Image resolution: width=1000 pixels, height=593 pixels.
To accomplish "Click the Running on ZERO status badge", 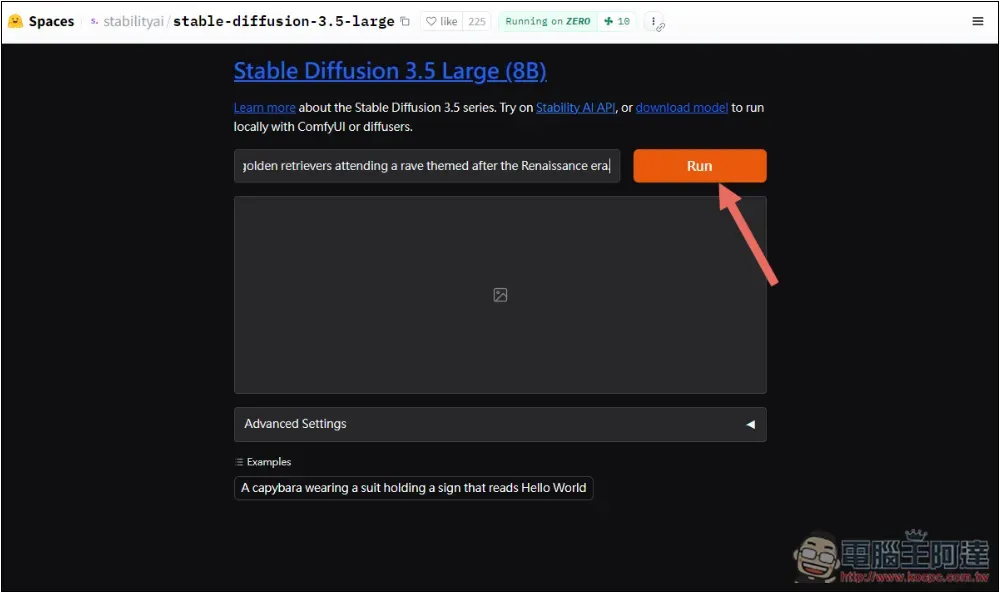I will pyautogui.click(x=548, y=21).
